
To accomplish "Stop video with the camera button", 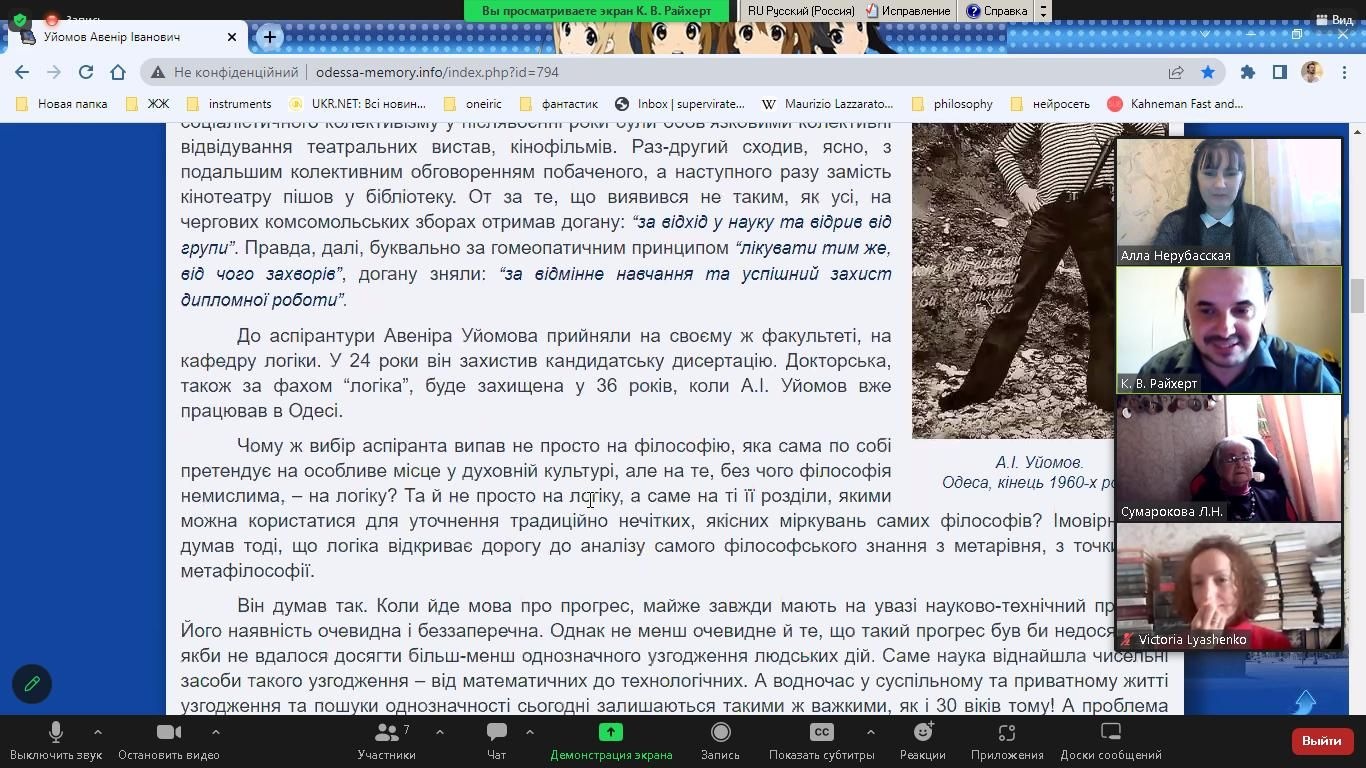I will 168,741.
